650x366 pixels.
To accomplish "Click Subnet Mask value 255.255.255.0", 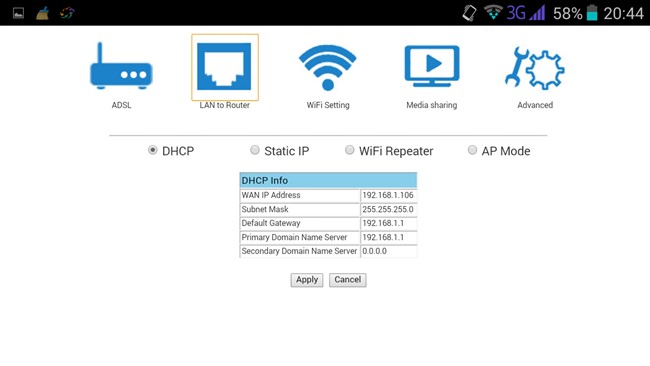I will click(388, 209).
